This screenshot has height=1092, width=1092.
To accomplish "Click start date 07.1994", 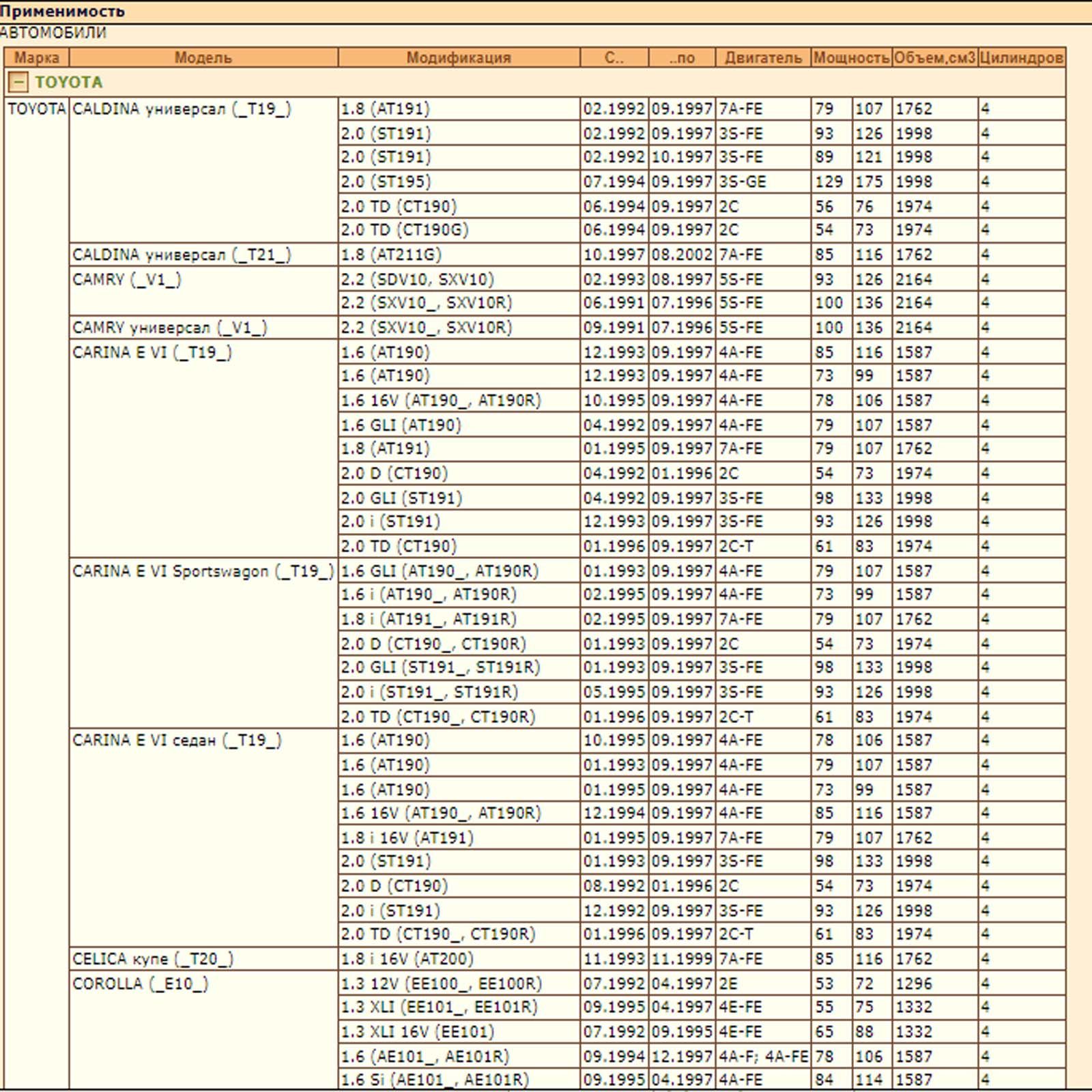I will pyautogui.click(x=614, y=182).
